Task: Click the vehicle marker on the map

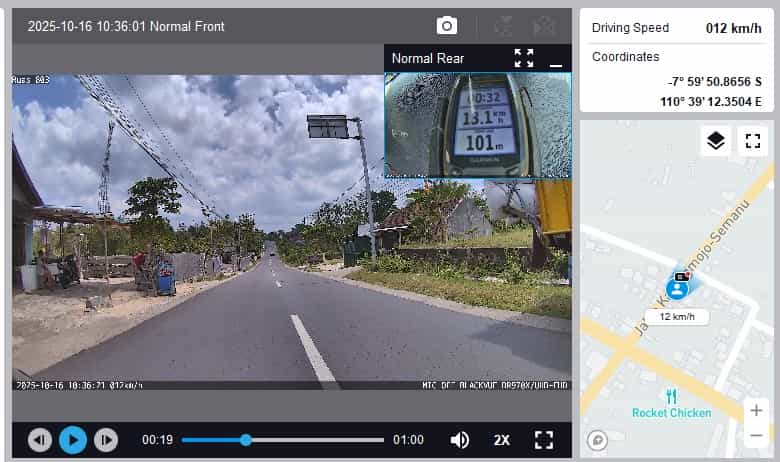Action: (x=678, y=287)
